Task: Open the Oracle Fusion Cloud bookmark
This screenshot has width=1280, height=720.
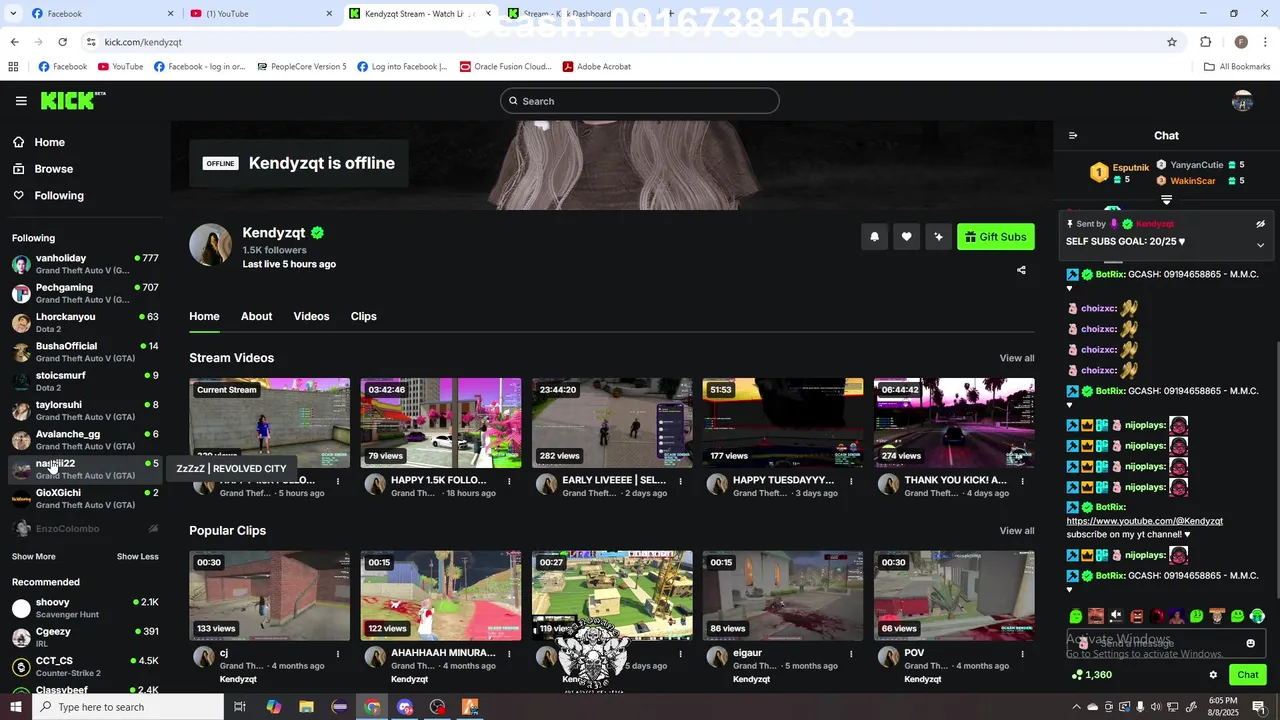Action: pos(505,67)
